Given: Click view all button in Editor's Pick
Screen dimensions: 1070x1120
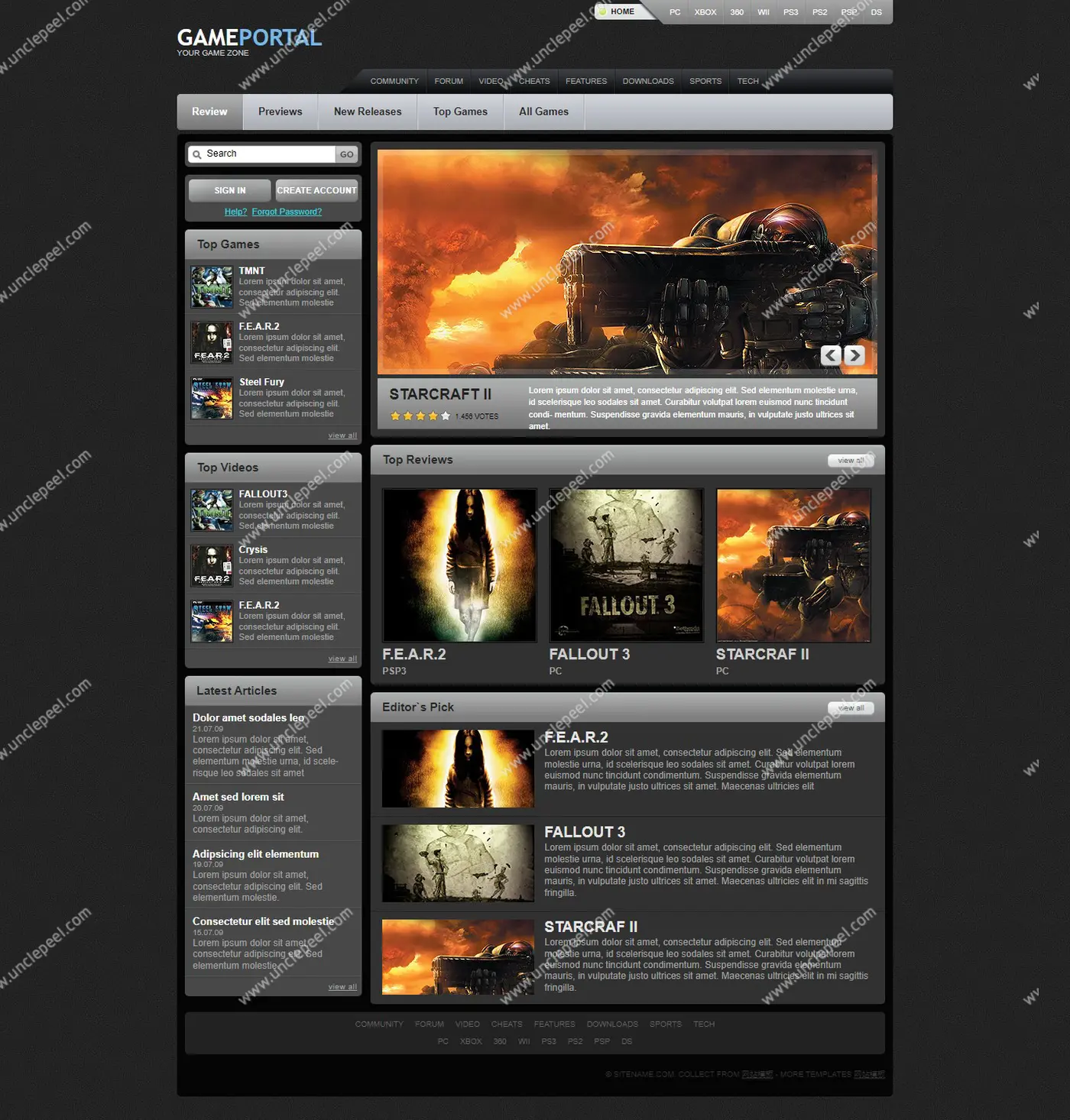Looking at the screenshot, I should coord(851,708).
